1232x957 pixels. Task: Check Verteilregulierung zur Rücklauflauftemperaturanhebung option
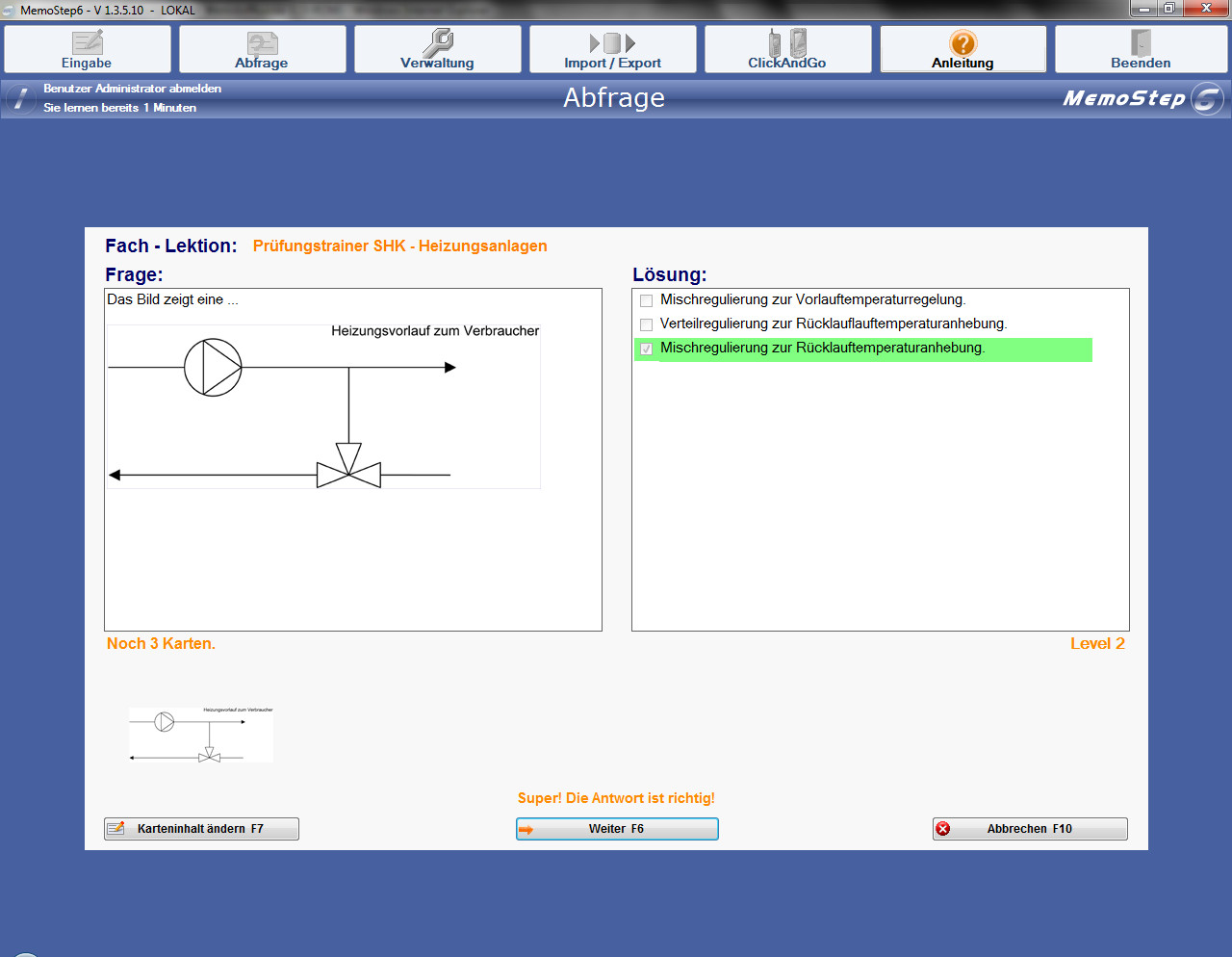(x=647, y=324)
